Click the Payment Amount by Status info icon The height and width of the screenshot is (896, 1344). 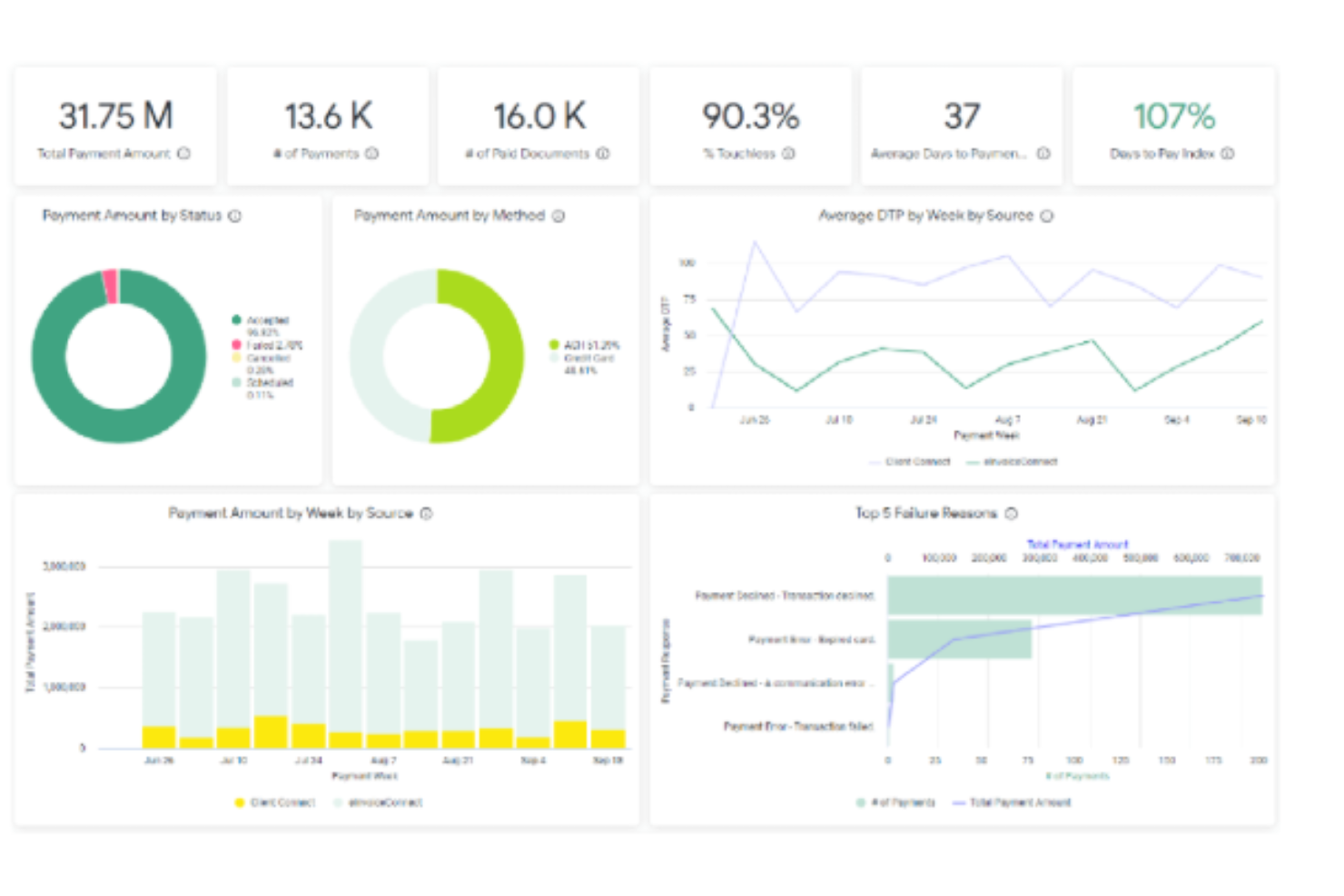click(x=235, y=216)
